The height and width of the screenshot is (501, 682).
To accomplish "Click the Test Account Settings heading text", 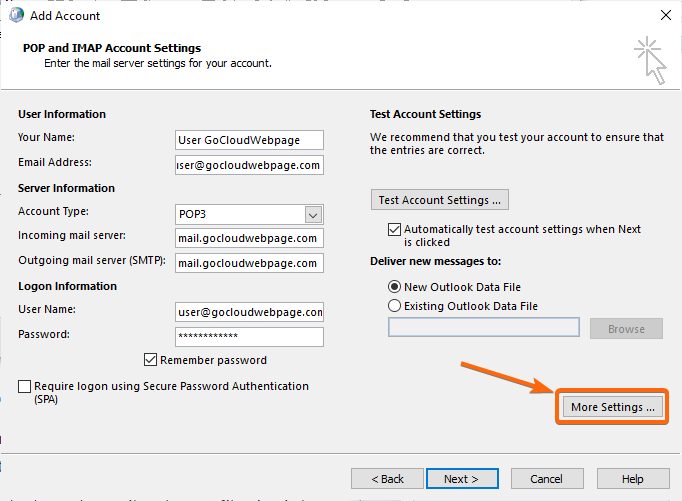I will pyautogui.click(x=425, y=114).
